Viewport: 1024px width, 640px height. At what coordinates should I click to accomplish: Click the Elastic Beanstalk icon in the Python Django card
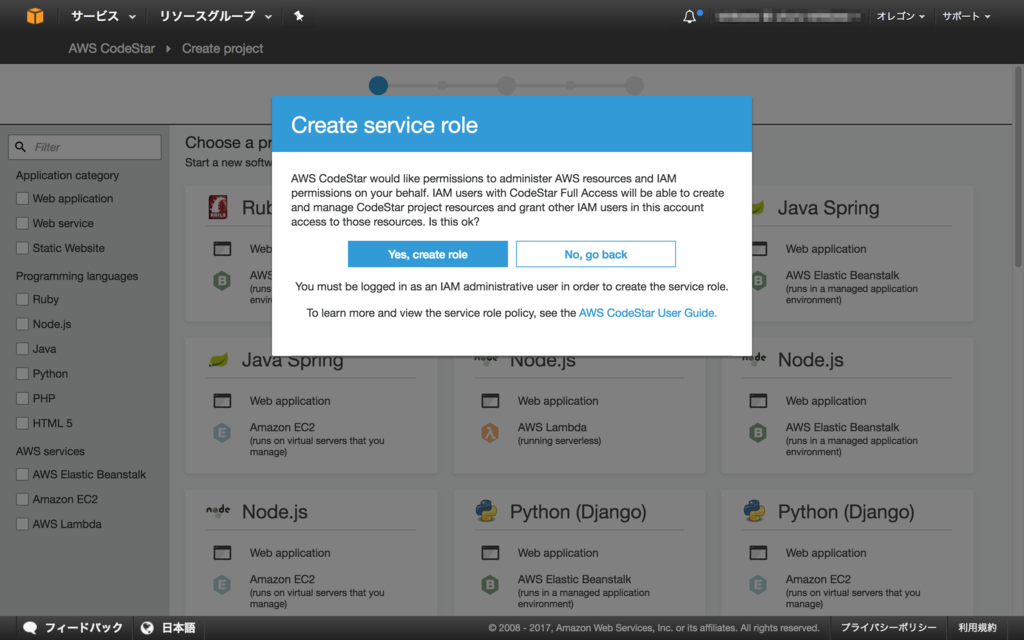click(x=490, y=584)
